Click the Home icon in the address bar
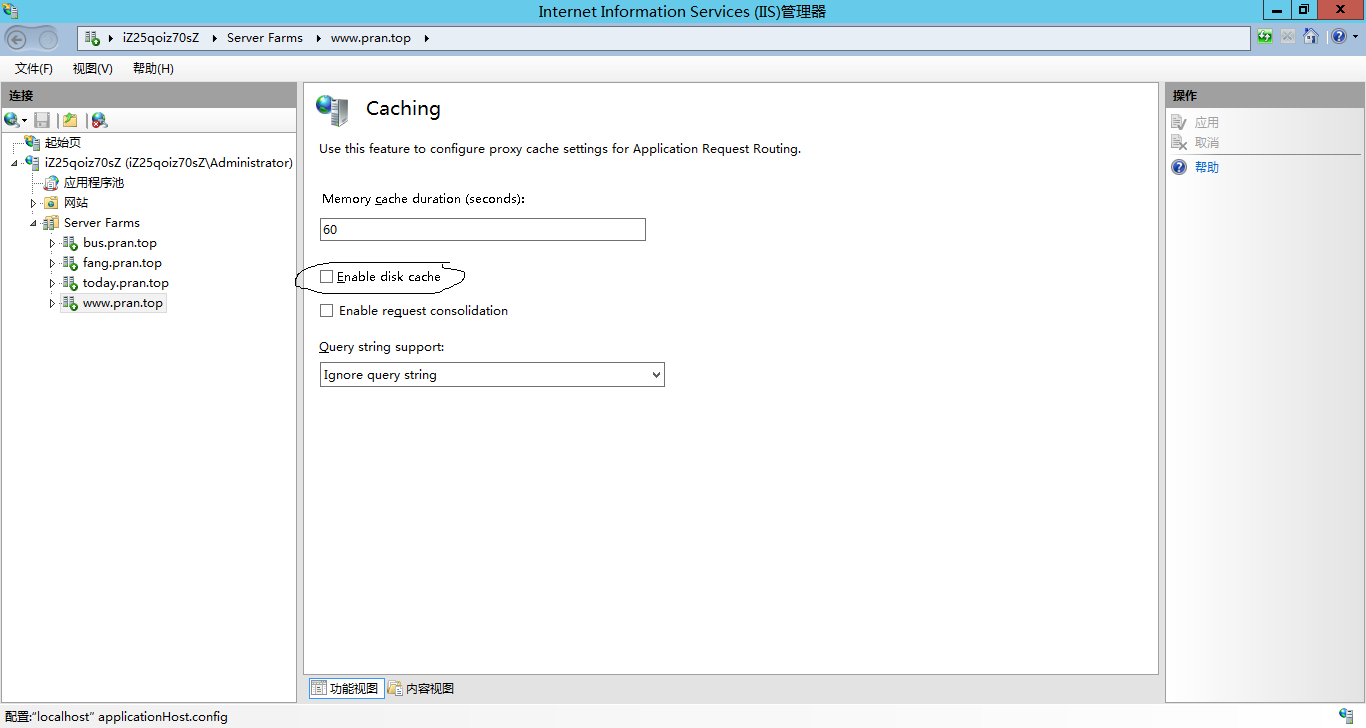Image resolution: width=1366 pixels, height=728 pixels. 1310,37
